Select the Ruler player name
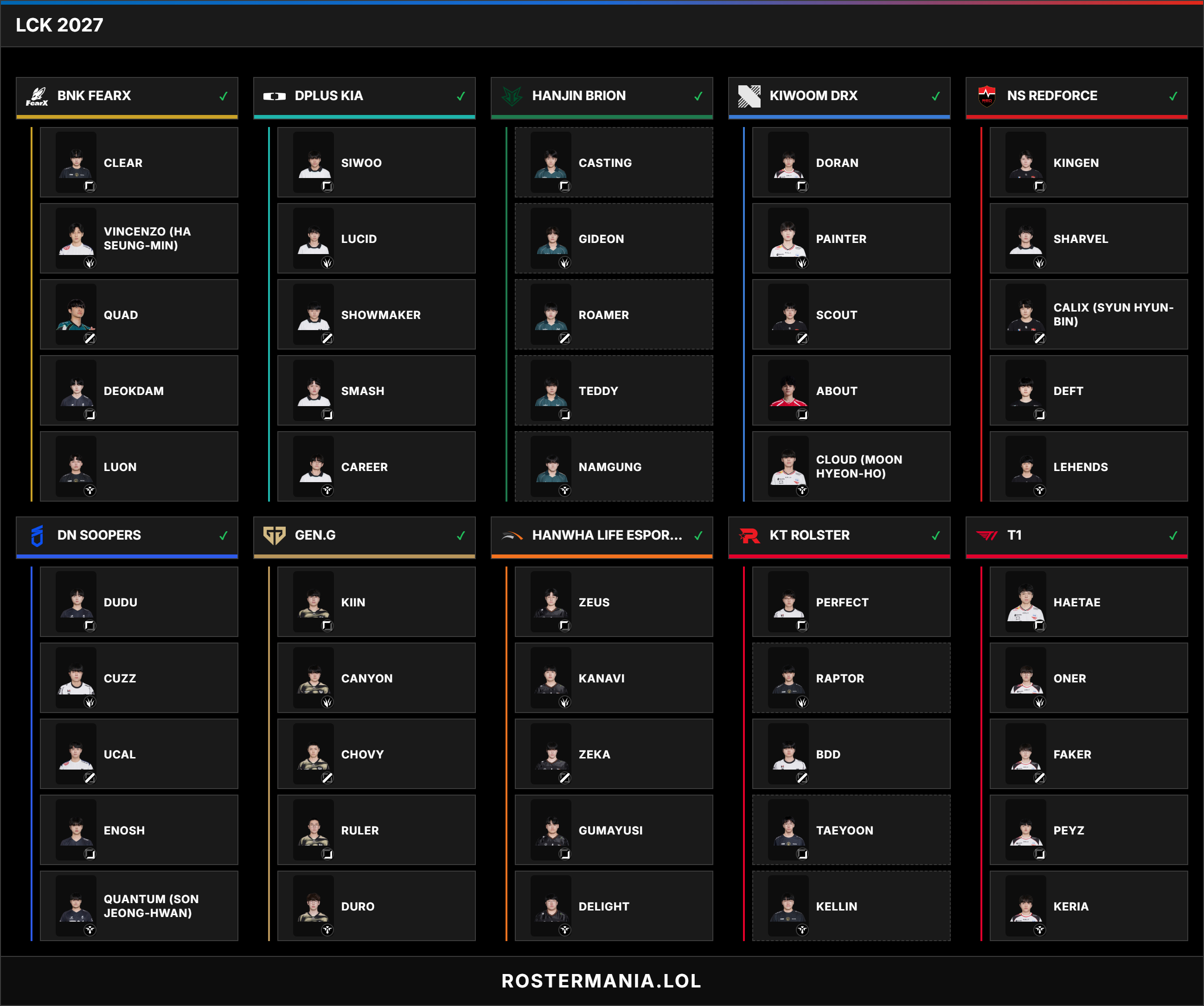 (x=359, y=831)
